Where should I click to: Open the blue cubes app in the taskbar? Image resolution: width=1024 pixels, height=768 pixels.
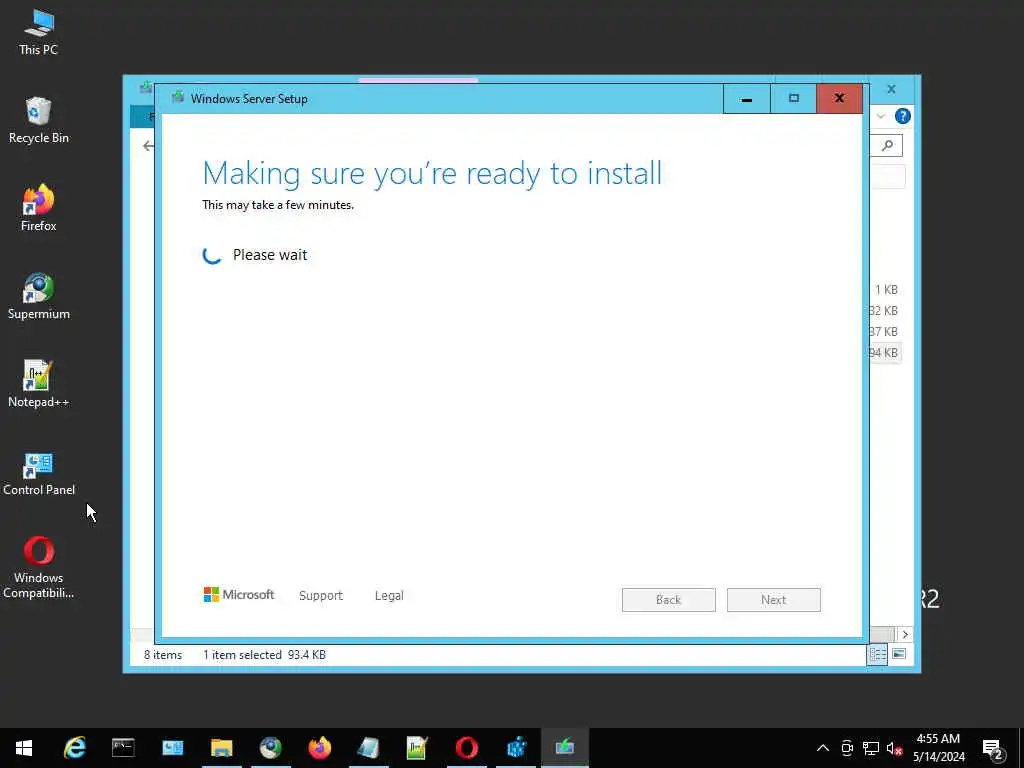click(x=516, y=748)
